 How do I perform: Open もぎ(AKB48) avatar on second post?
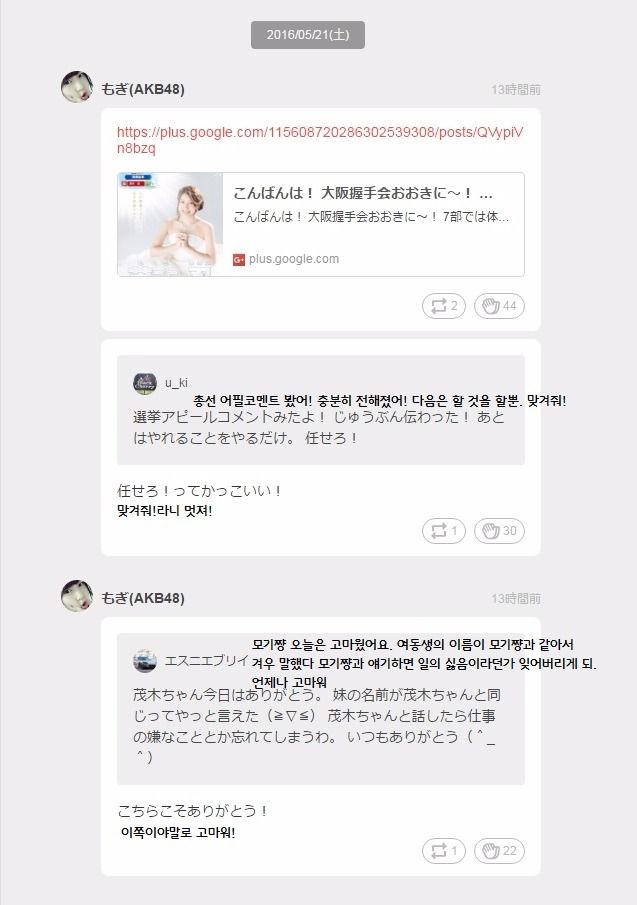point(77,596)
